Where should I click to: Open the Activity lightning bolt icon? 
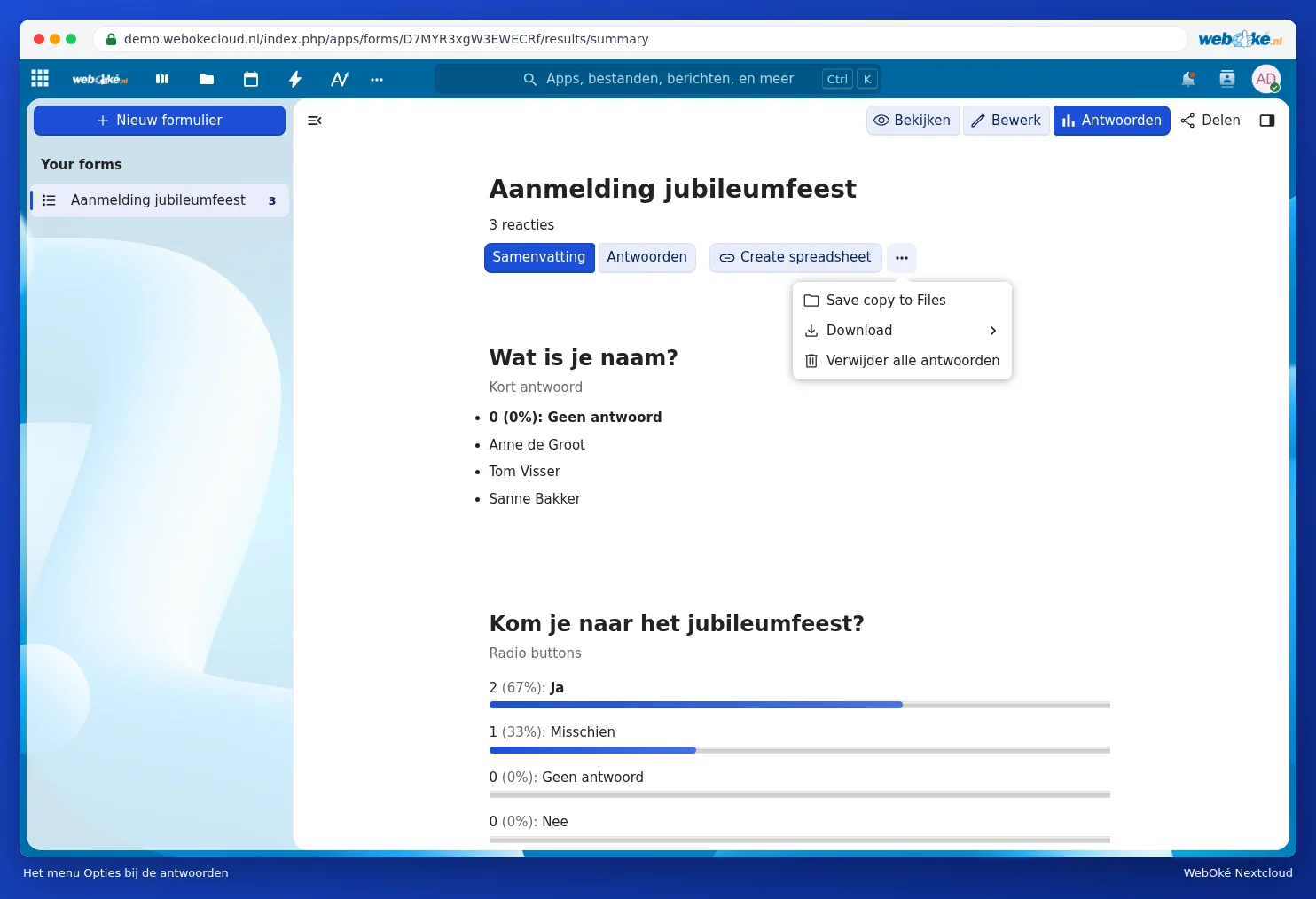coord(295,79)
